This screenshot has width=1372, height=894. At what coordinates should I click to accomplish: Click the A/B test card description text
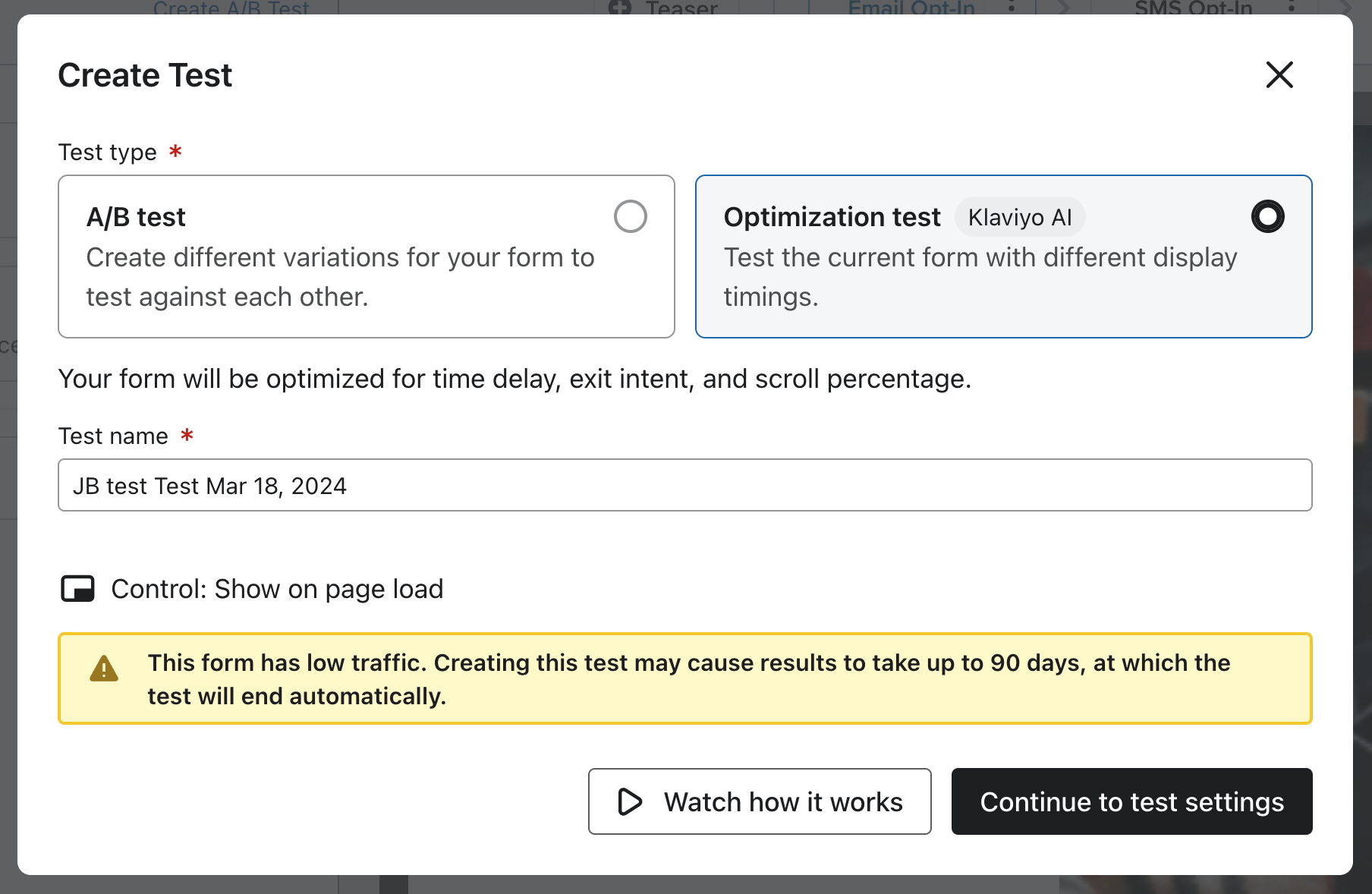(340, 277)
